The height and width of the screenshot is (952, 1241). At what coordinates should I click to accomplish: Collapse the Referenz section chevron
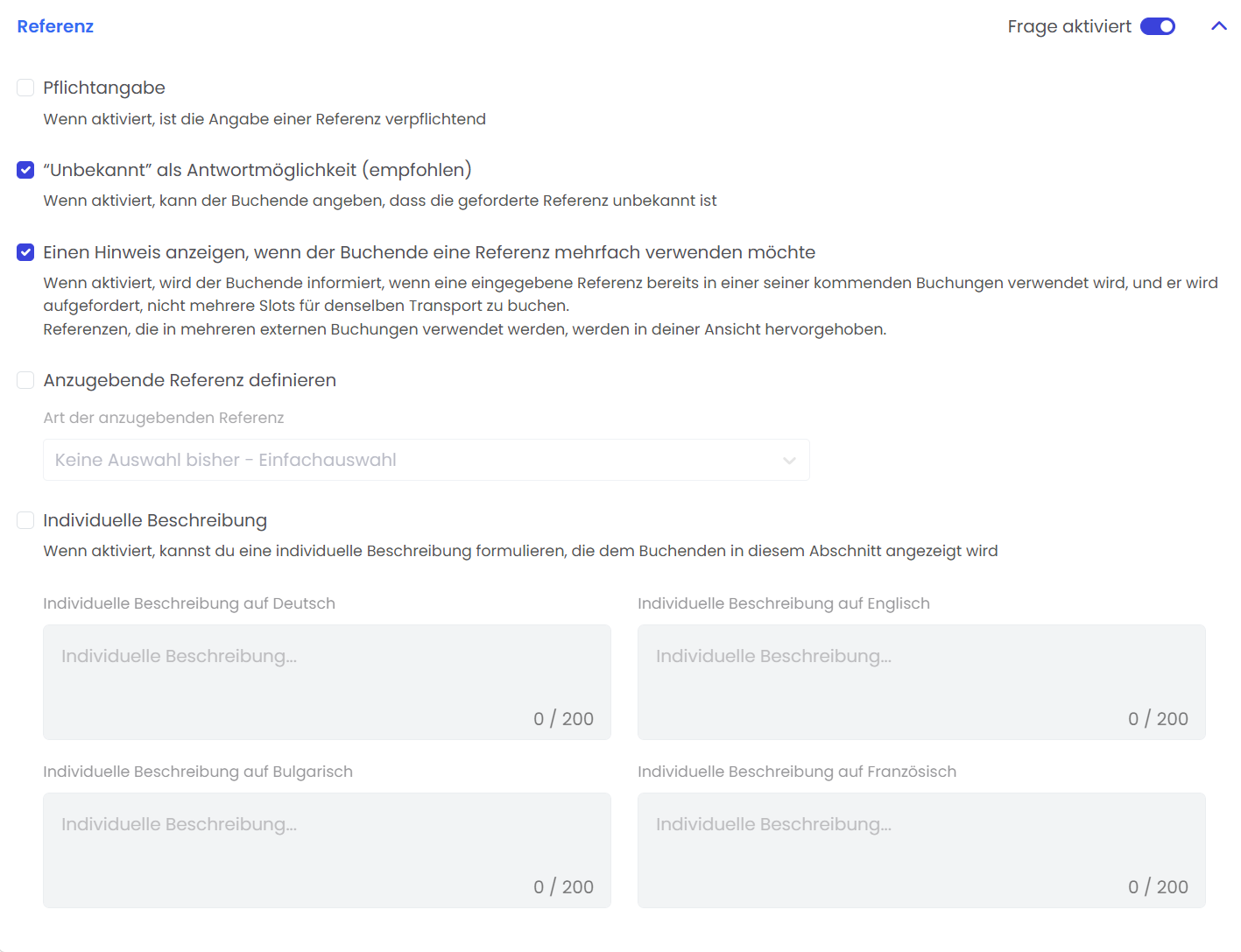[x=1218, y=26]
